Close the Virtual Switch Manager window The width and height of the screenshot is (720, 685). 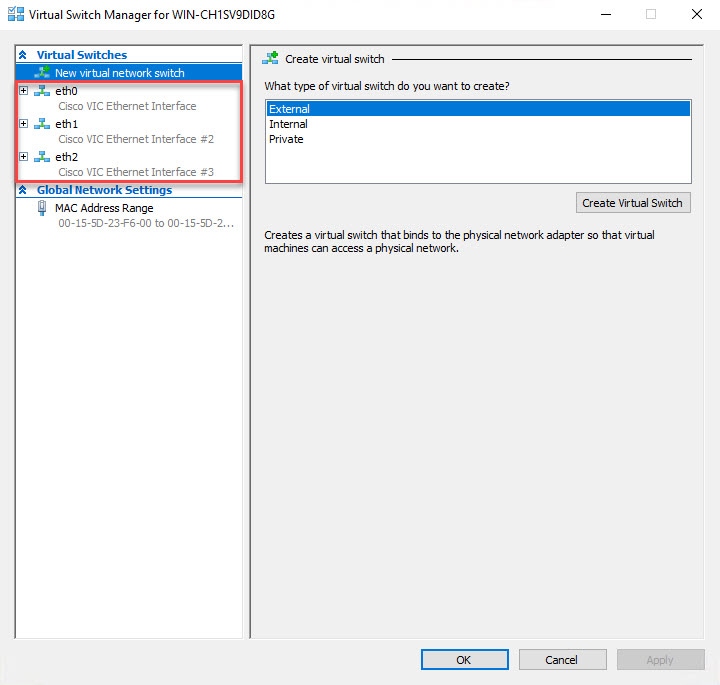[697, 14]
